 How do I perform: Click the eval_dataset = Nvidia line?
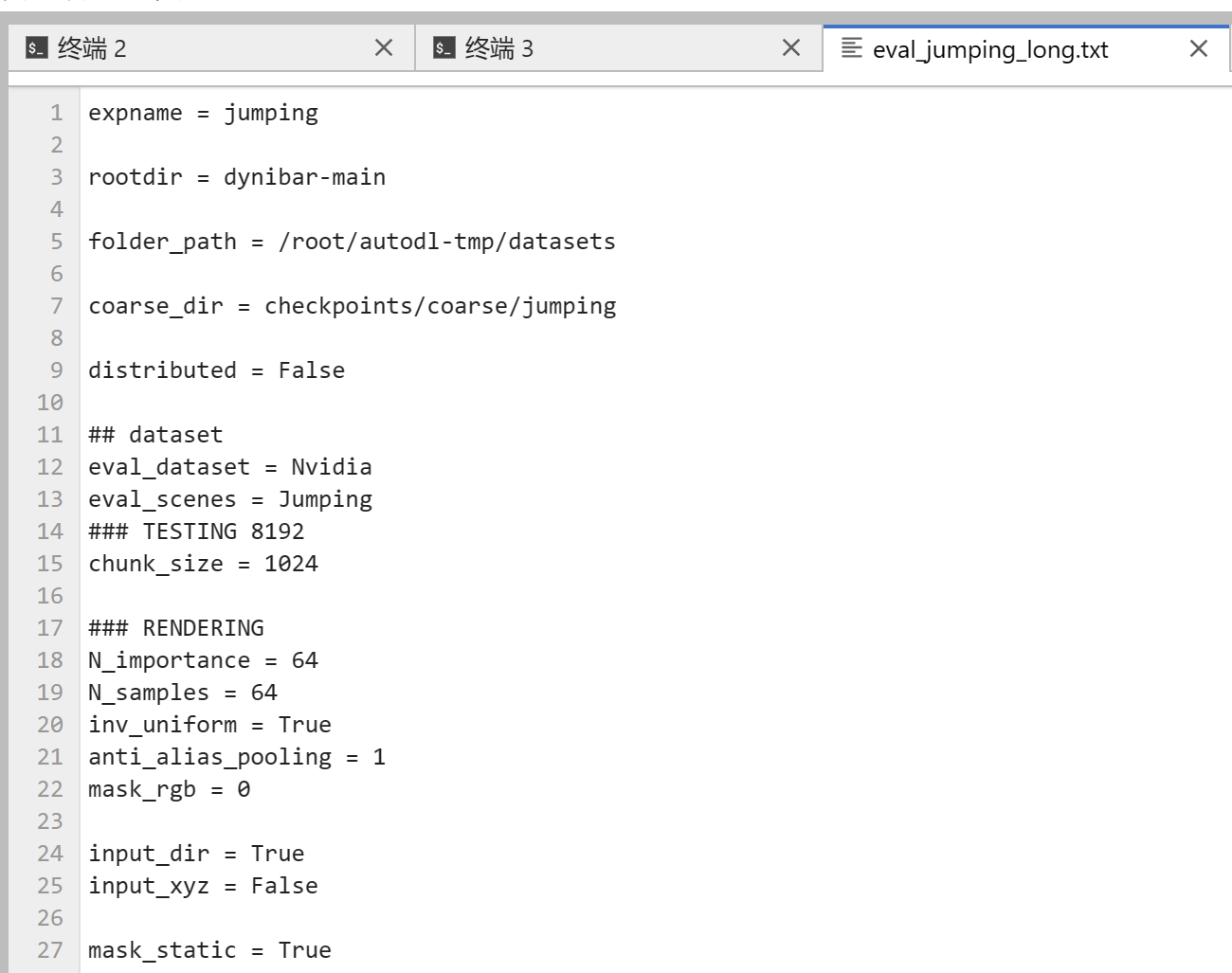pyautogui.click(x=229, y=466)
